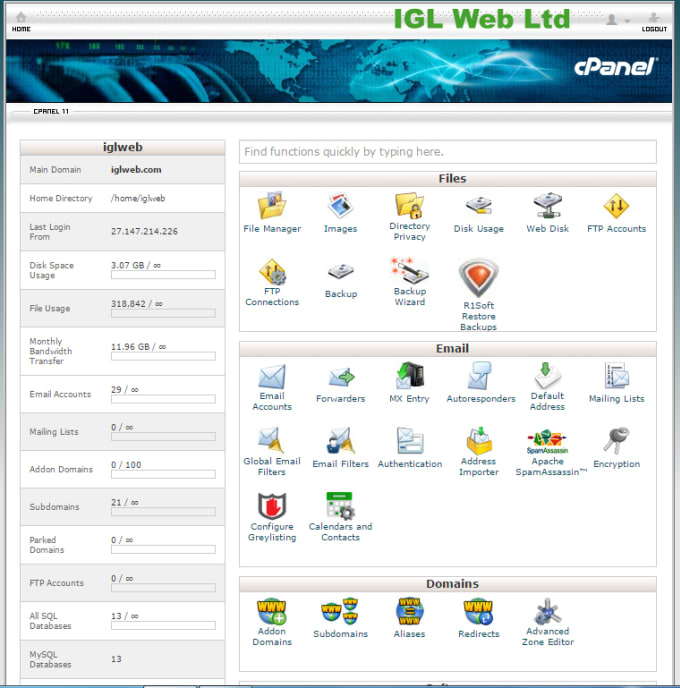Open domain Redirects
680x688 pixels.
[479, 618]
